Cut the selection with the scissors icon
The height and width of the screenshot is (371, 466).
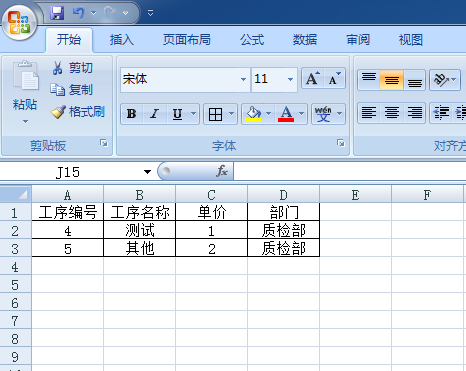[x=57, y=68]
